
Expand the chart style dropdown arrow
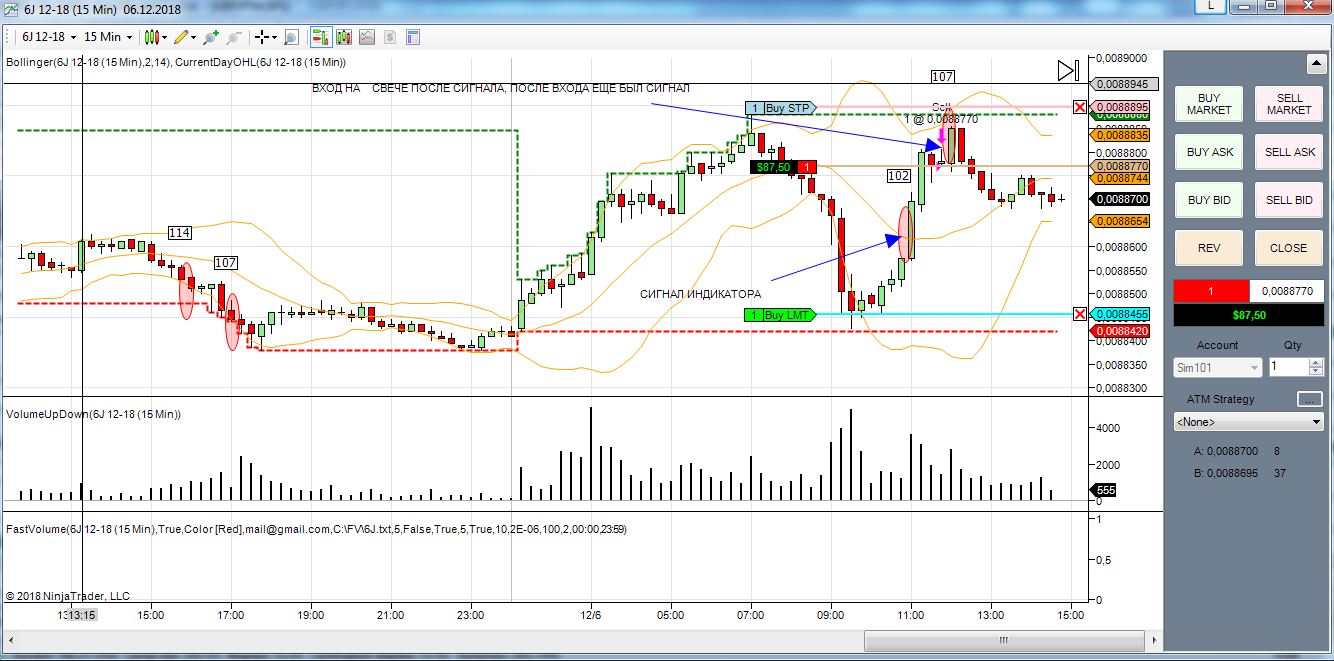coord(164,37)
